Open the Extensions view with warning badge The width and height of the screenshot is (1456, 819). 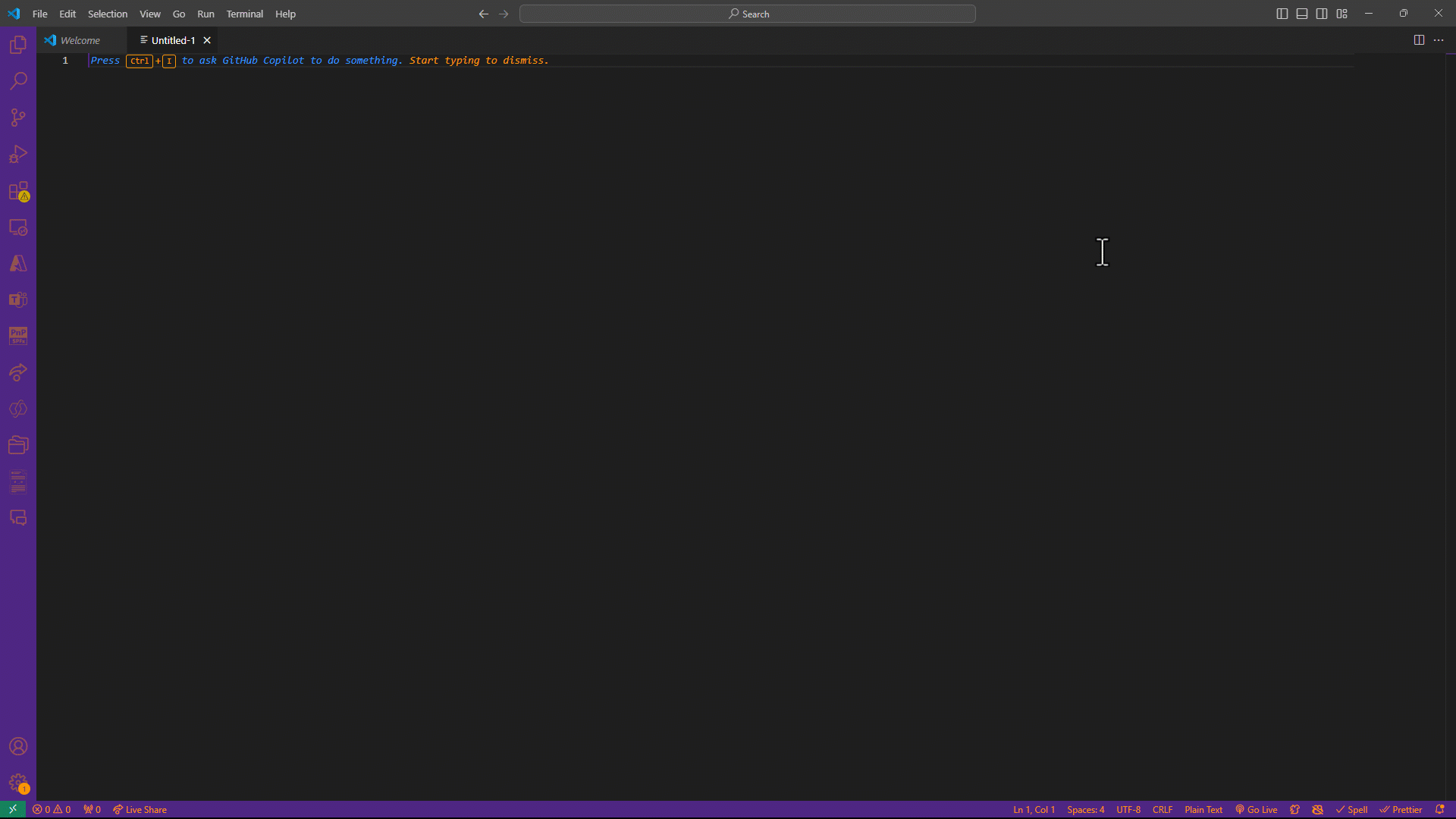coord(18,191)
